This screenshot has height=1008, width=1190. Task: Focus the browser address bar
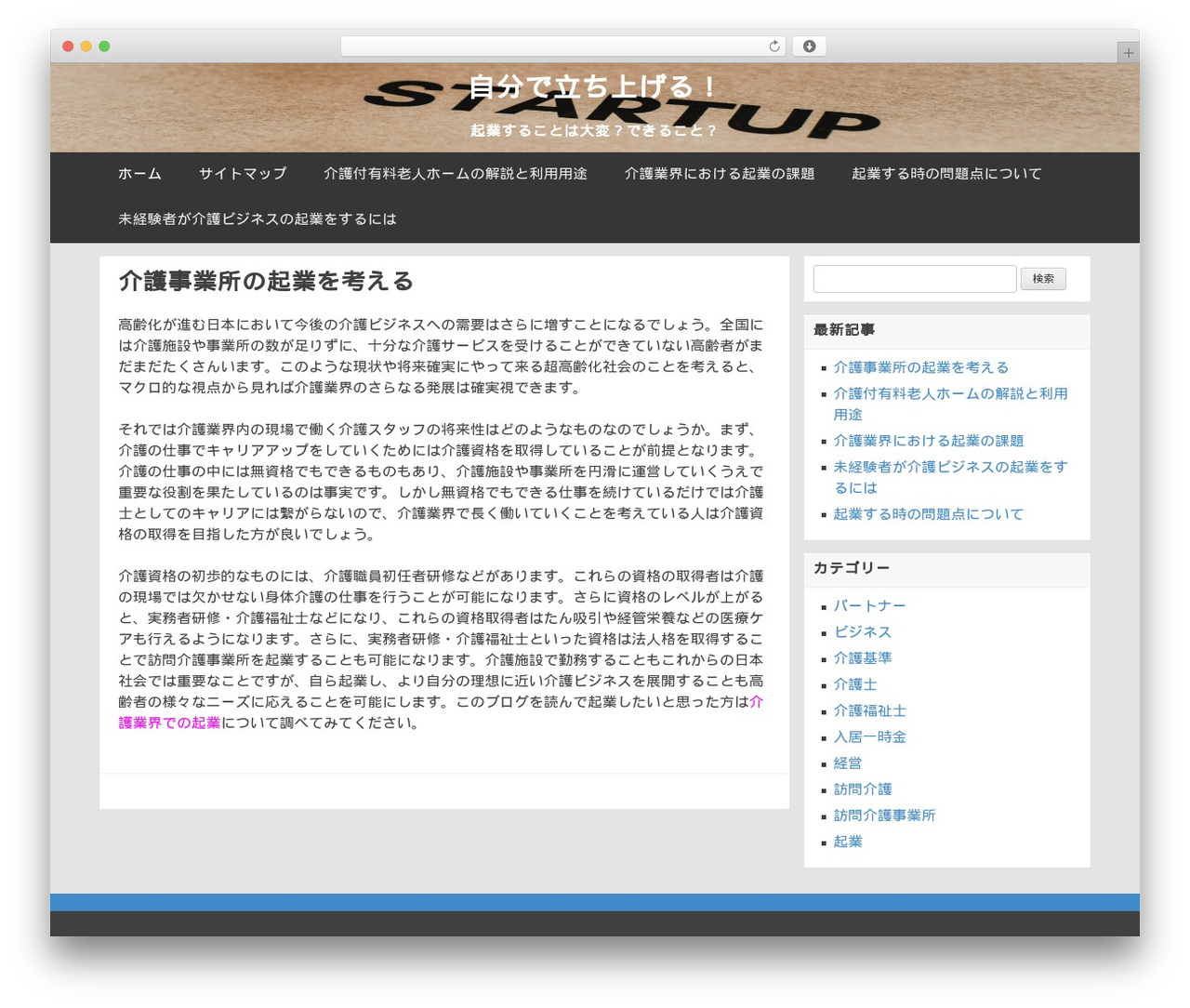[x=562, y=46]
